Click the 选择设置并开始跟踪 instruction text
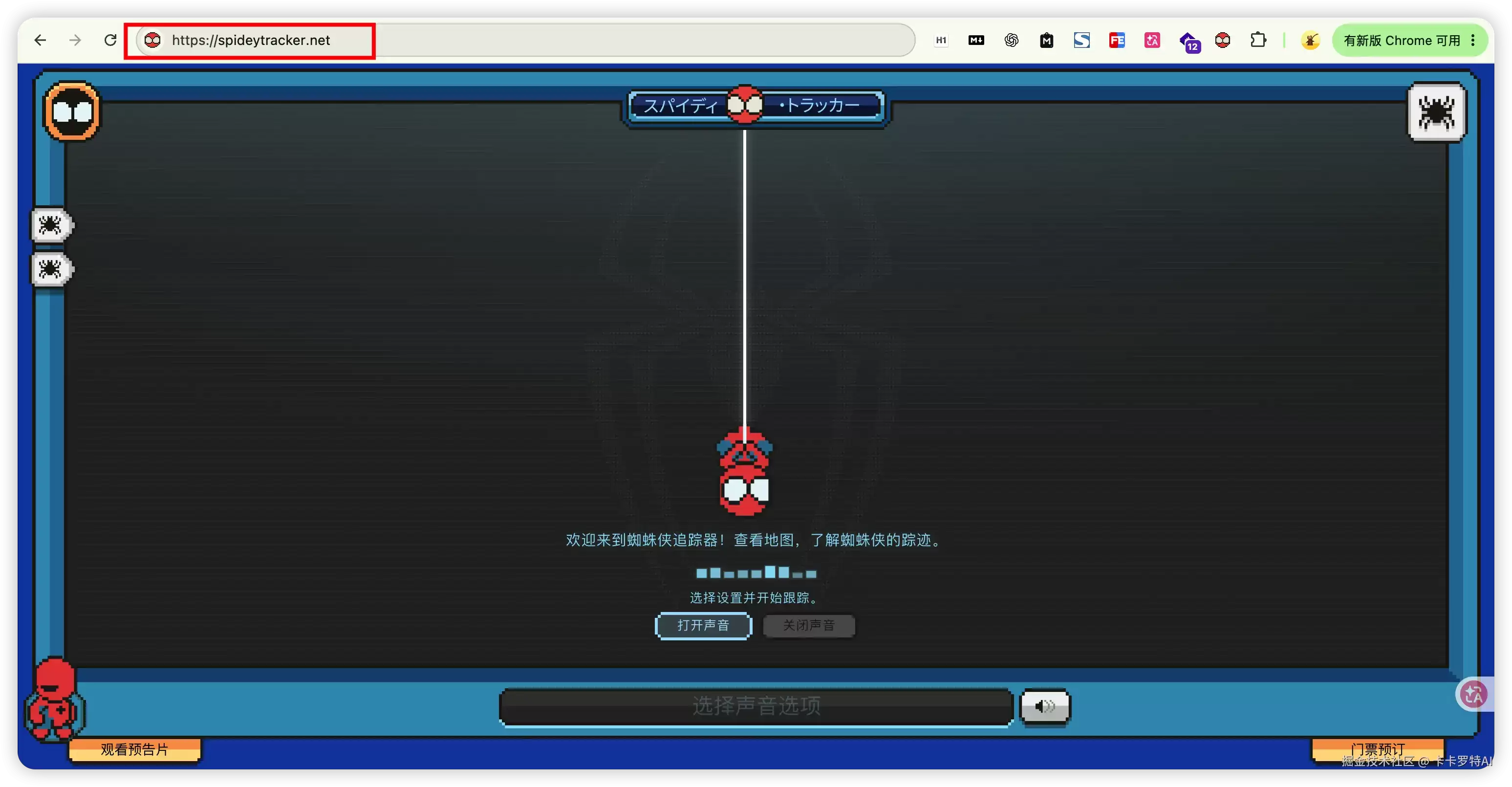The height and width of the screenshot is (787, 1512). coord(754,598)
